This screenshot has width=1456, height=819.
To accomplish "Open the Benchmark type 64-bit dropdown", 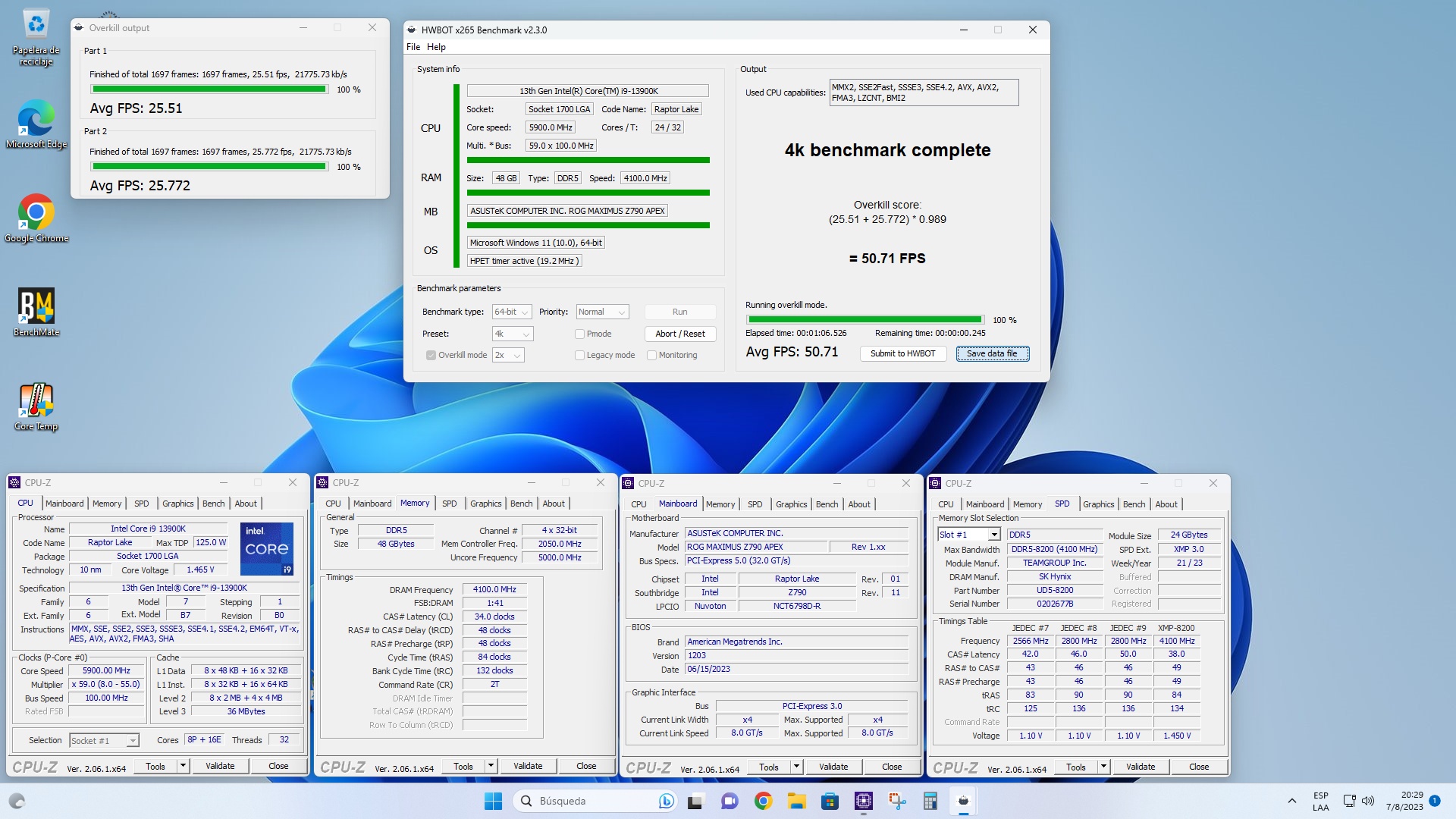I will 512,312.
